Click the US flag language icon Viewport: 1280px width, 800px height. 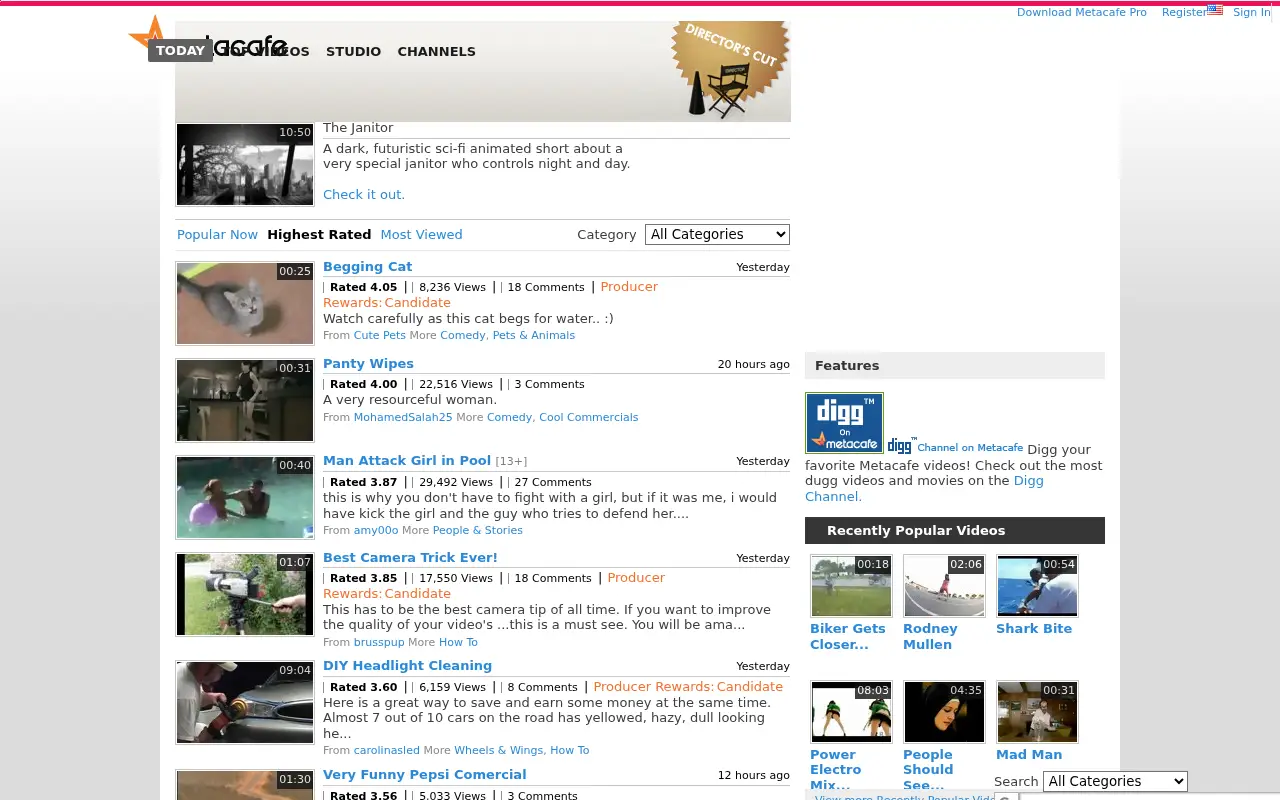1215,10
